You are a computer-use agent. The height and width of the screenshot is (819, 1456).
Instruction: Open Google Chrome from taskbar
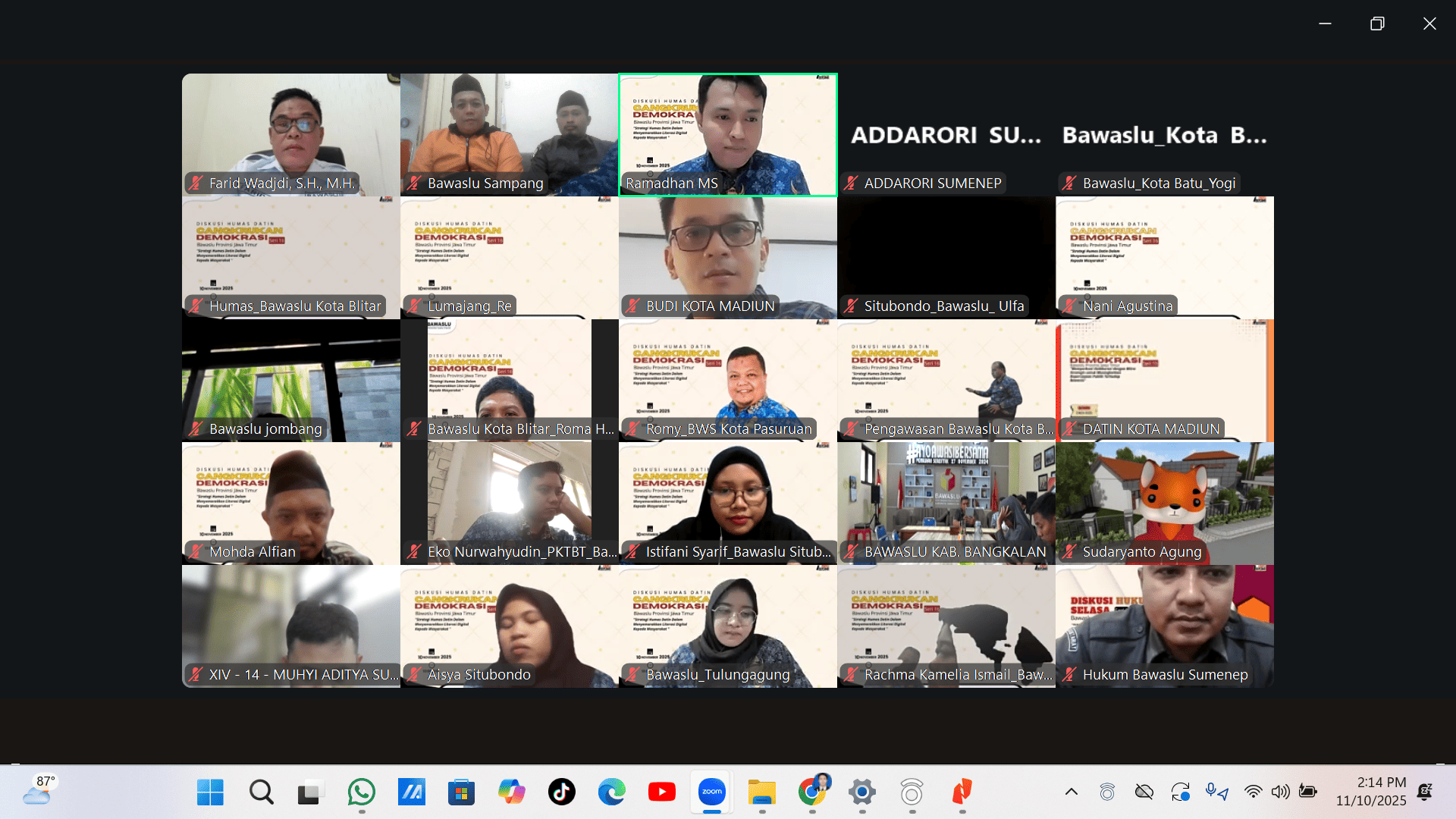(812, 792)
